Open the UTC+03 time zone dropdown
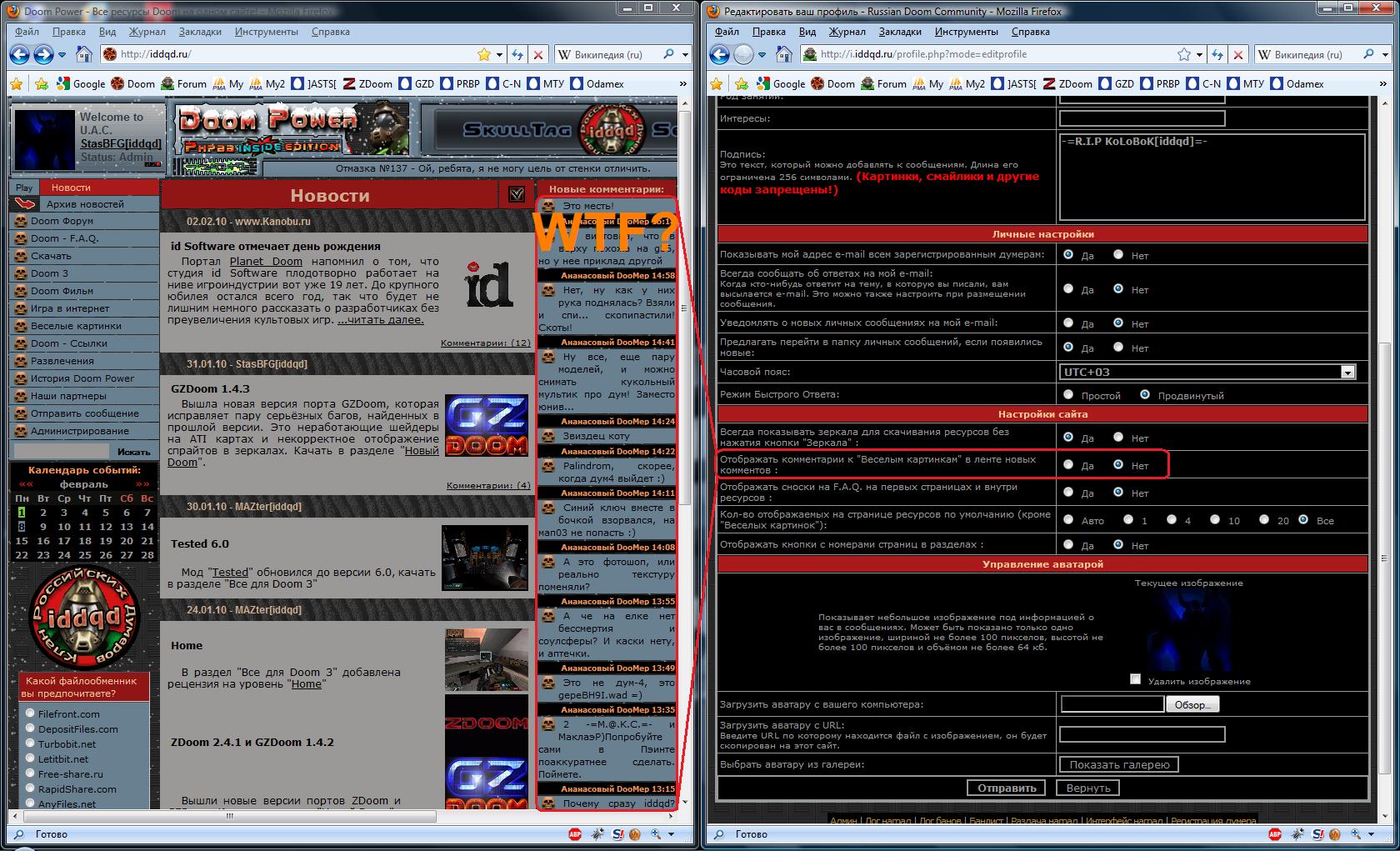This screenshot has height=851, width=1400. tap(1347, 373)
